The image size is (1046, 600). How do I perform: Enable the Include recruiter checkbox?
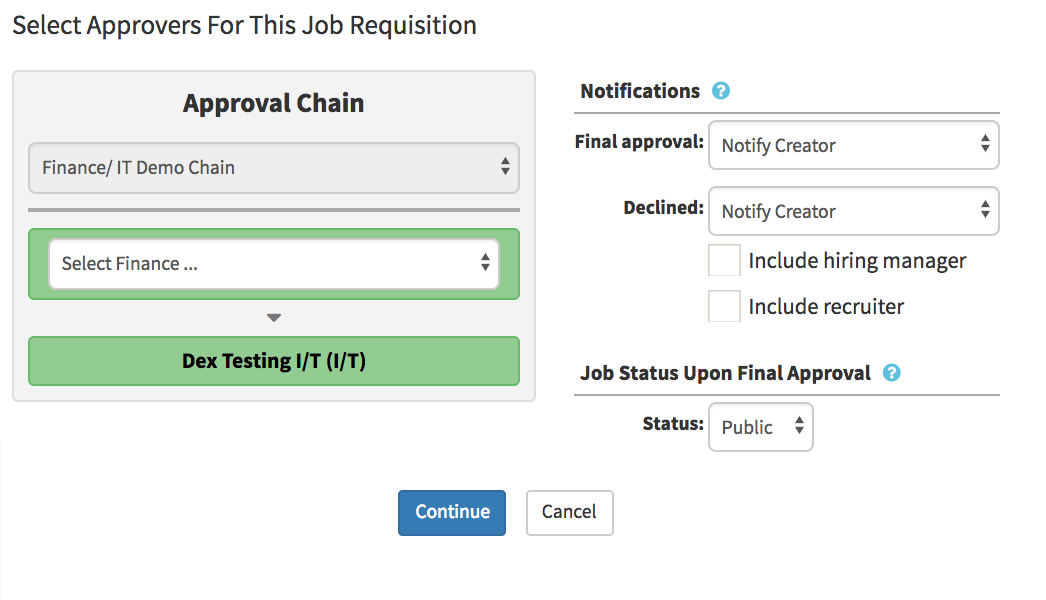click(x=723, y=306)
